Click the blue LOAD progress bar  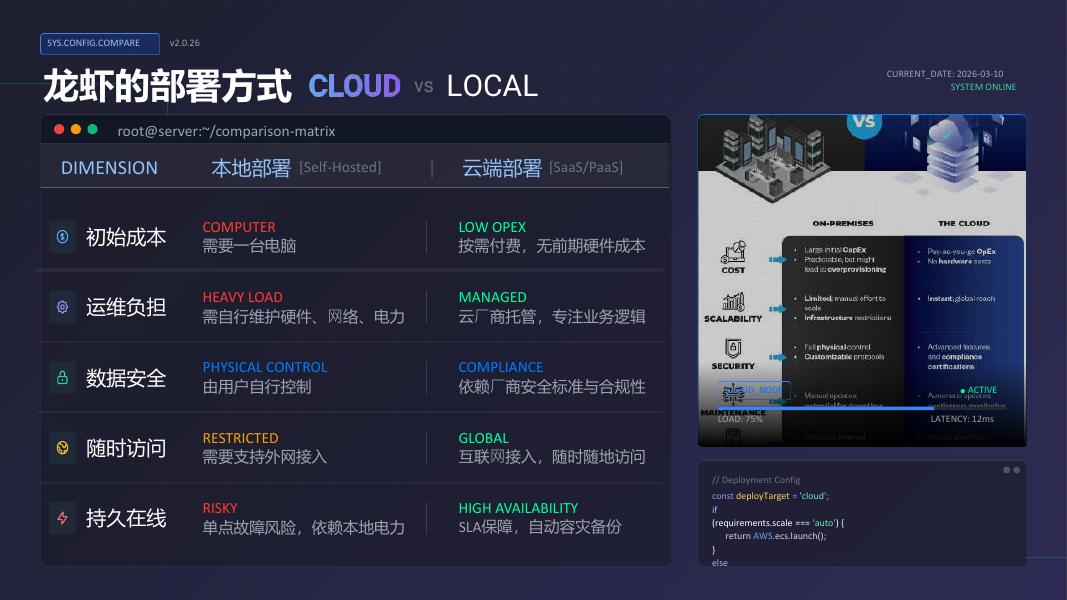click(x=823, y=408)
